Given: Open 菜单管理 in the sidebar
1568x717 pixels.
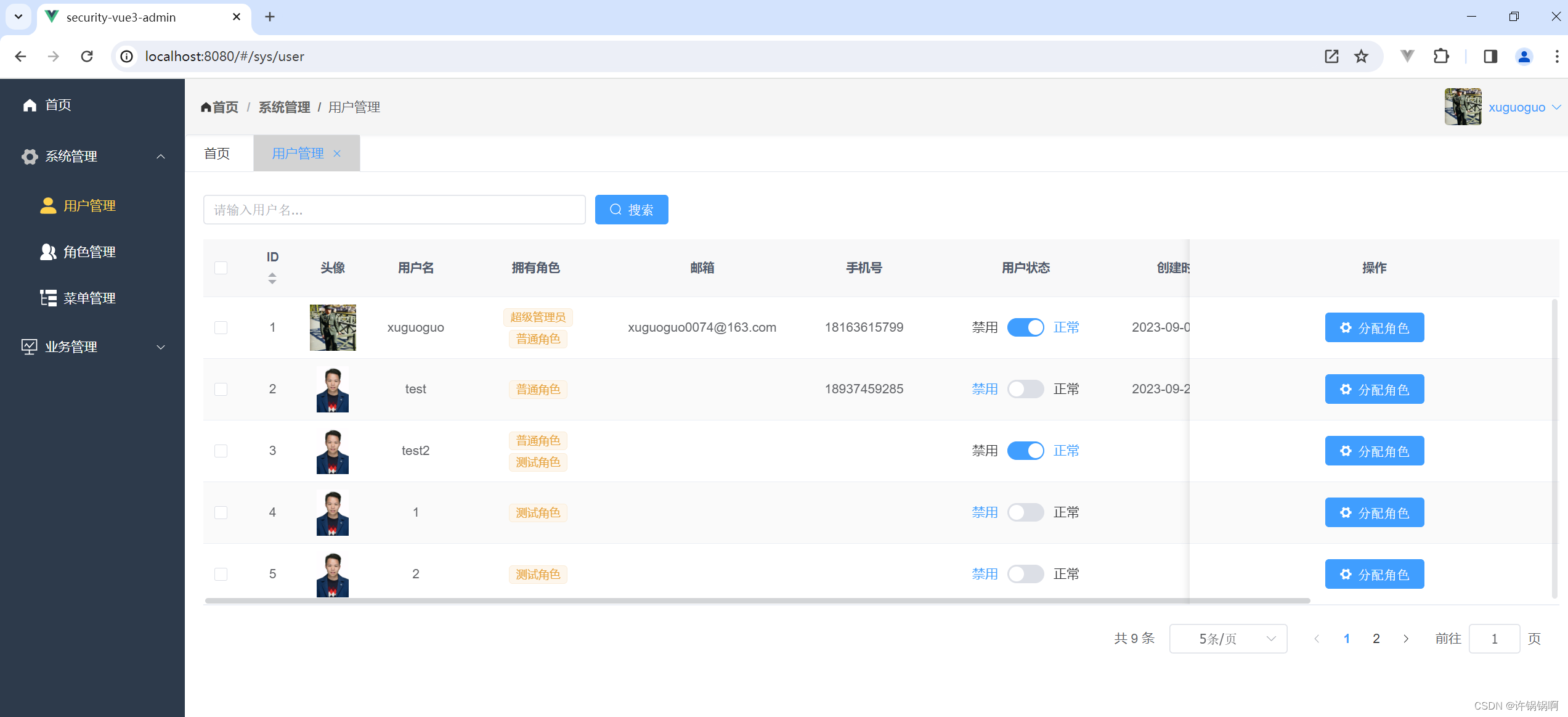Looking at the screenshot, I should coord(92,298).
